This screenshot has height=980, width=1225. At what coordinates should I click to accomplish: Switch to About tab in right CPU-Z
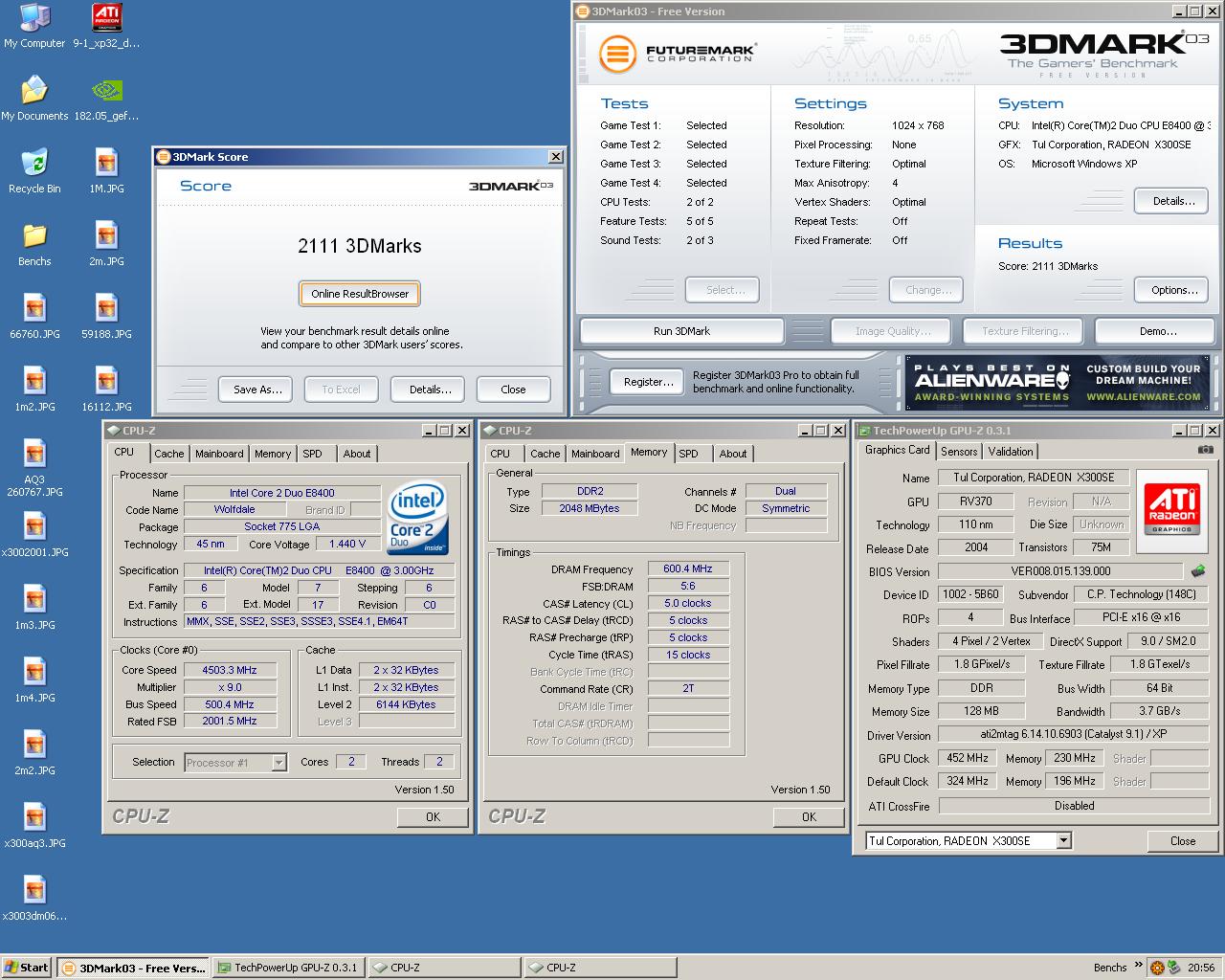[x=733, y=454]
